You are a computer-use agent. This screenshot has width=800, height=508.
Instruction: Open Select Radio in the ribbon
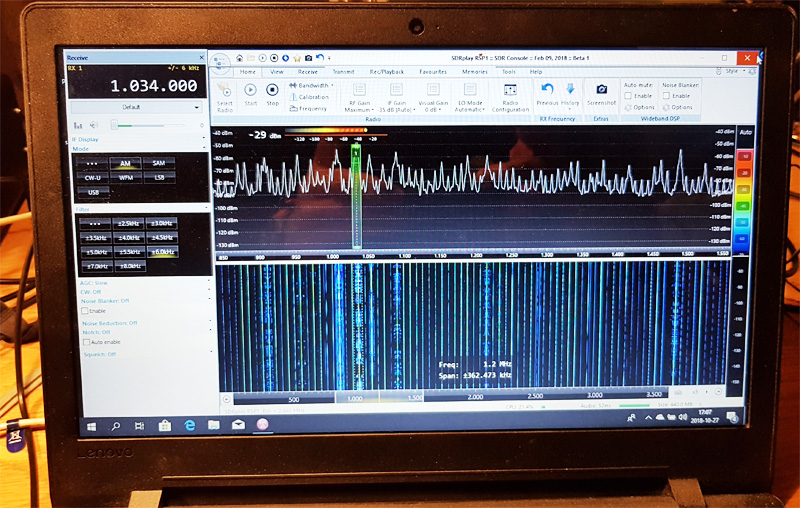pyautogui.click(x=224, y=97)
